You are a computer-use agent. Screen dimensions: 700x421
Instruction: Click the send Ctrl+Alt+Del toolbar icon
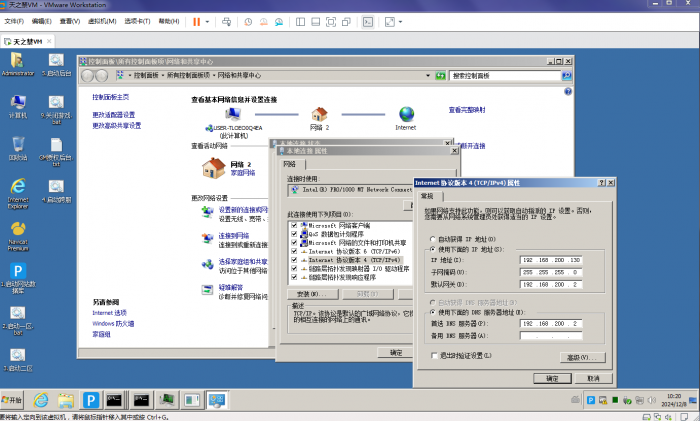coord(224,20)
